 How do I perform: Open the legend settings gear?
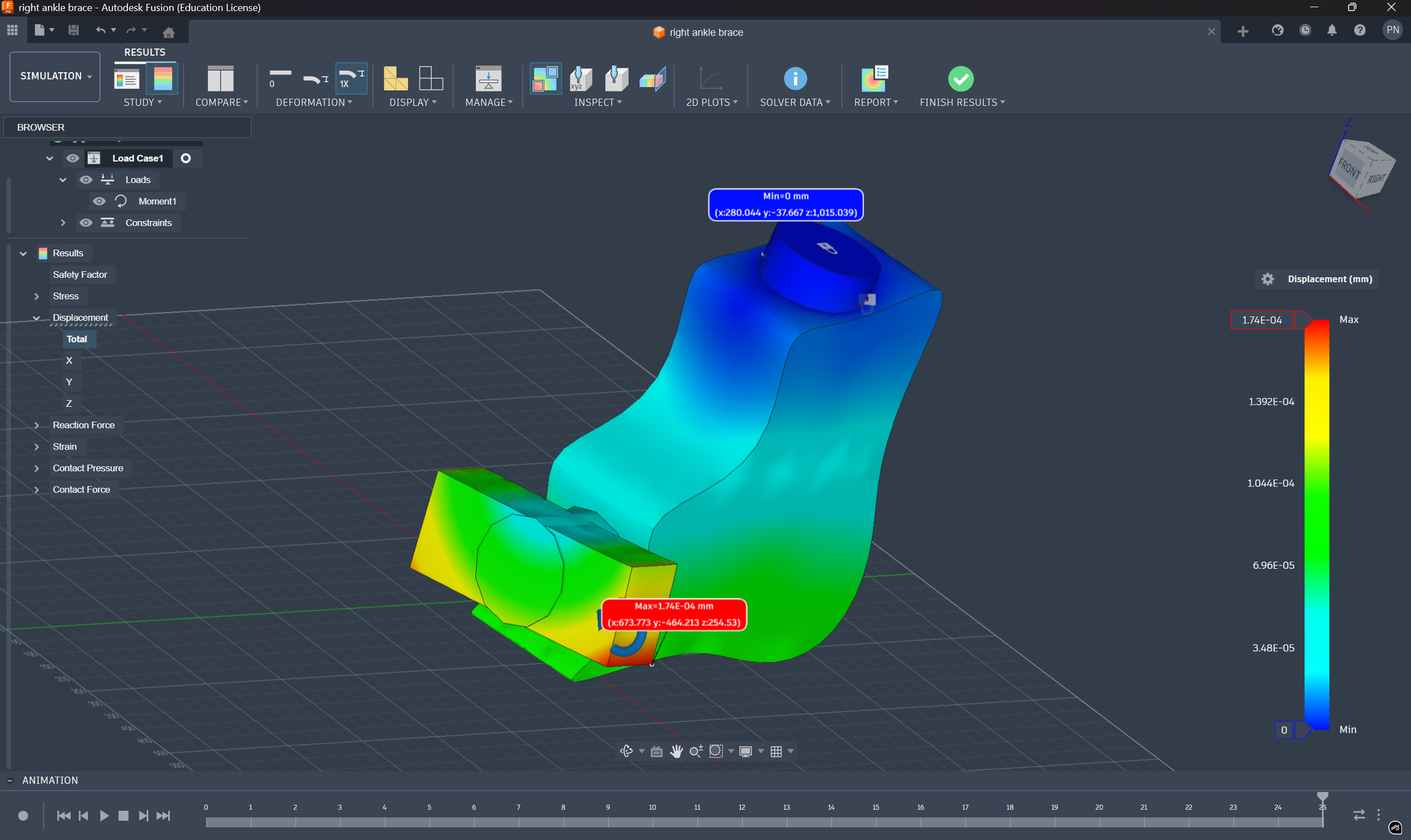click(1268, 278)
